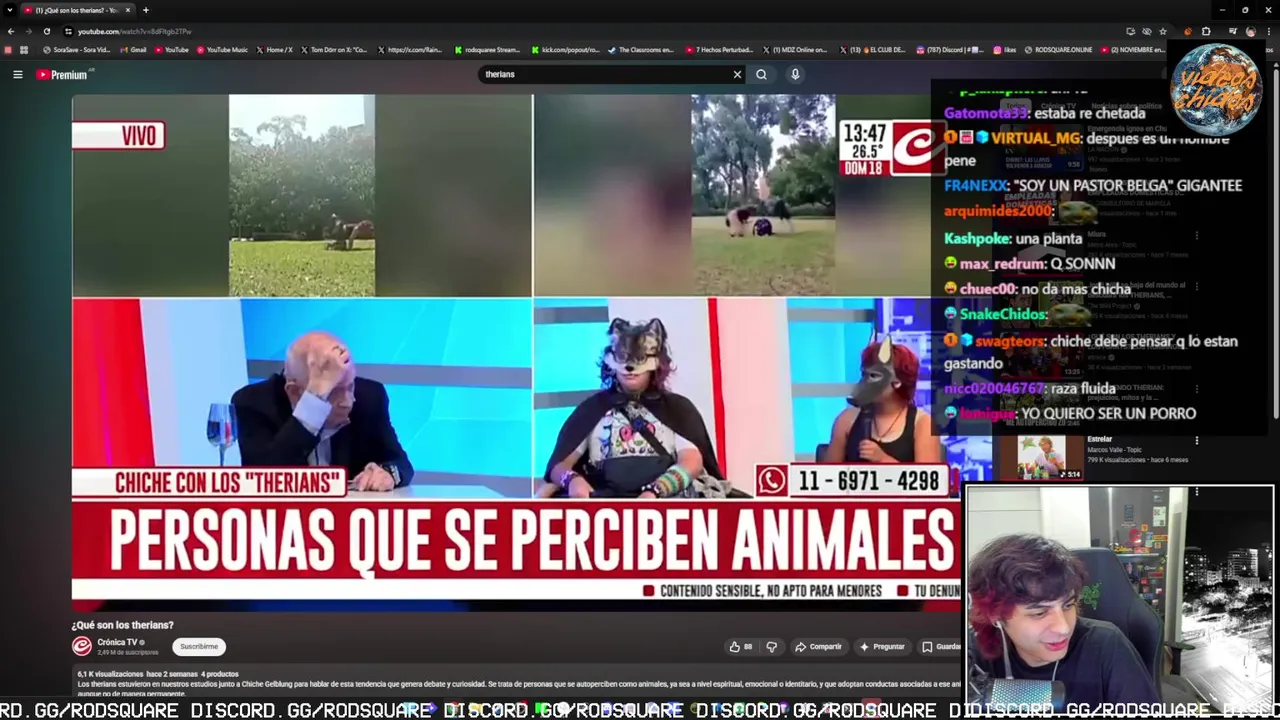Open the kick.com/popout bookmark
Viewport: 1280px width, 720px height.
pos(565,50)
